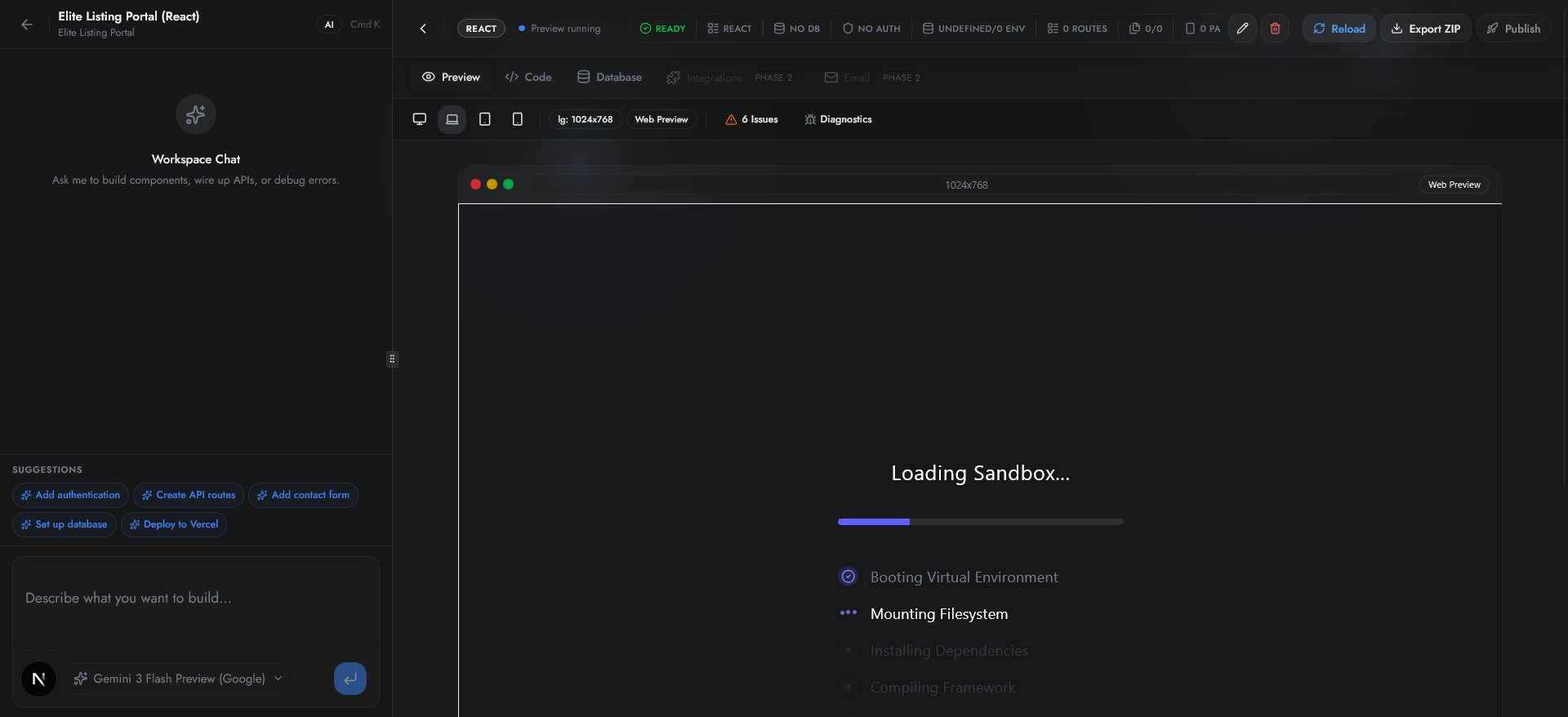Select the laptop viewport icon

pos(452,119)
